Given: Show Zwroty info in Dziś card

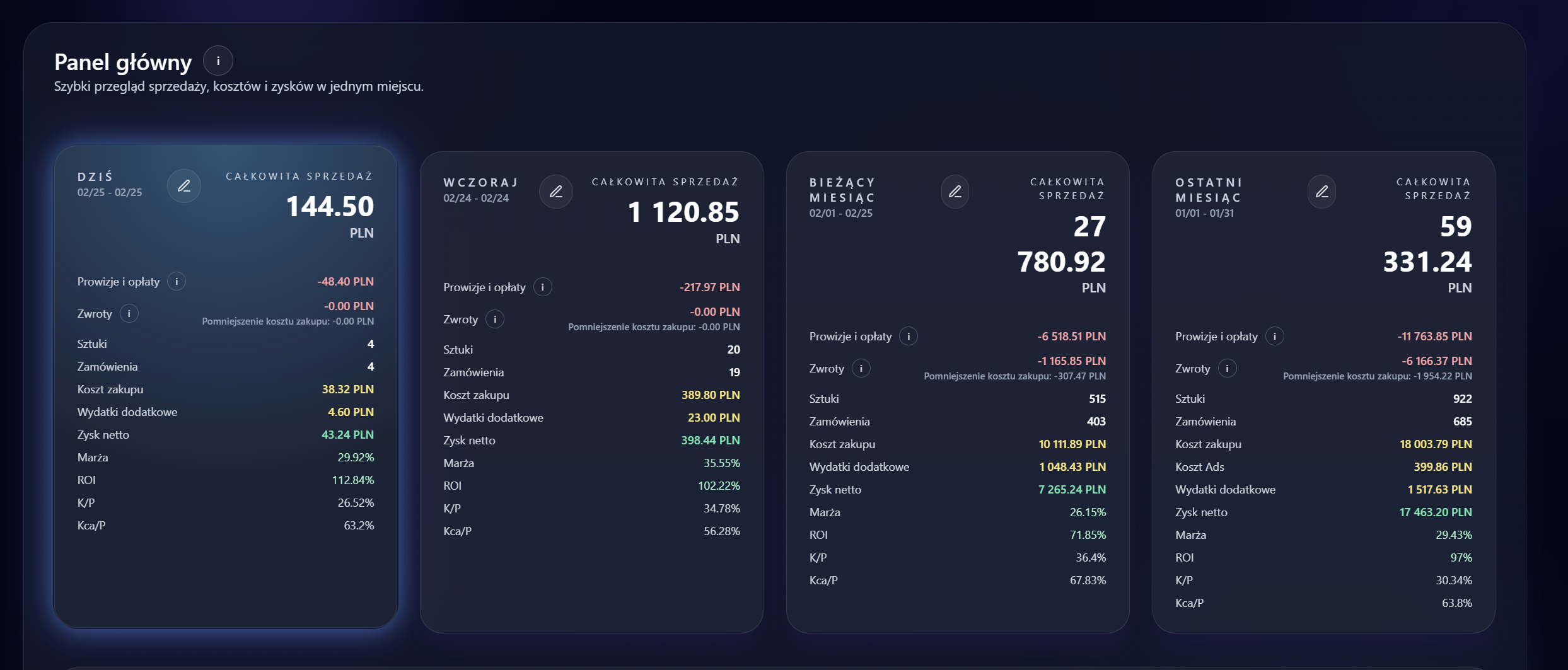Looking at the screenshot, I should 129,314.
